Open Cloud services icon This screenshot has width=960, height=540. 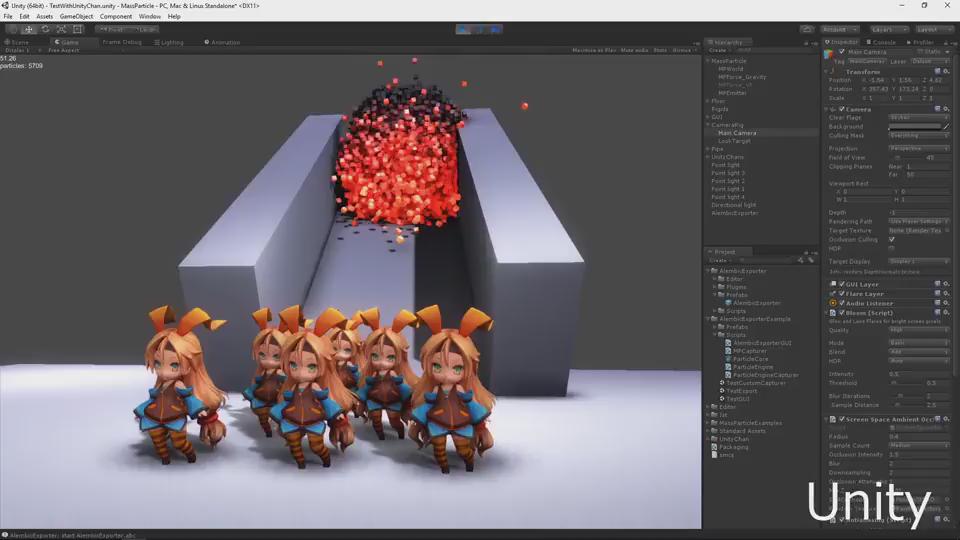click(807, 29)
